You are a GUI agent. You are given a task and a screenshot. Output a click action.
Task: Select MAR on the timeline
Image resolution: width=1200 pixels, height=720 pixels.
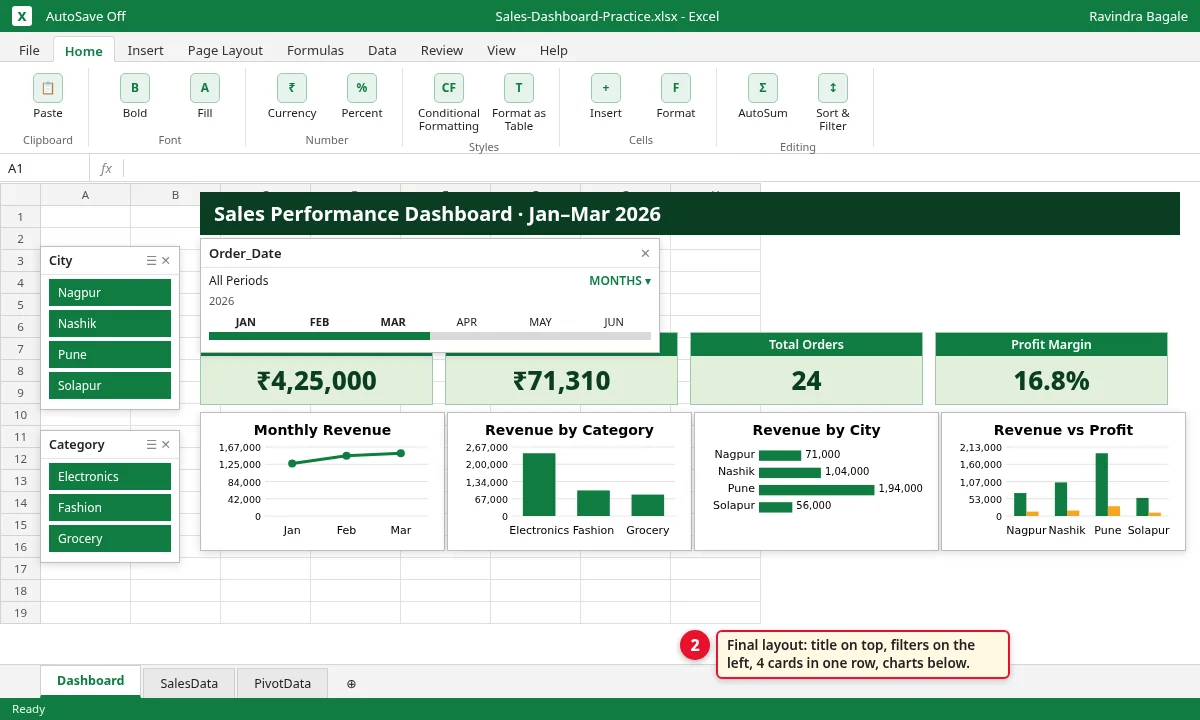(393, 322)
